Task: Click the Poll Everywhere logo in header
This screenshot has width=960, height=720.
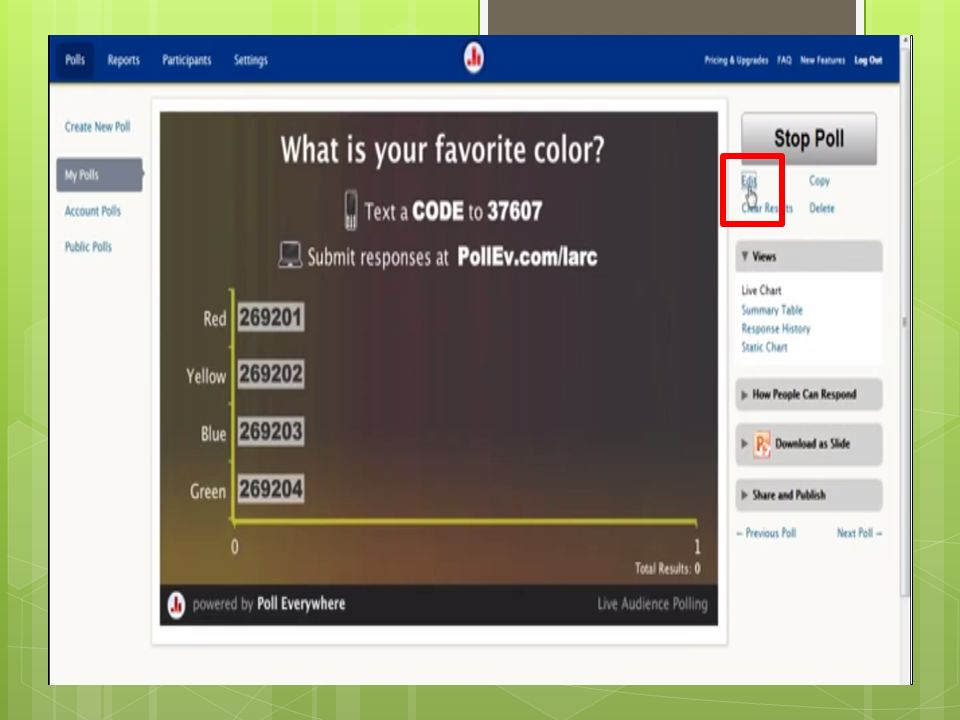Action: click(x=473, y=58)
